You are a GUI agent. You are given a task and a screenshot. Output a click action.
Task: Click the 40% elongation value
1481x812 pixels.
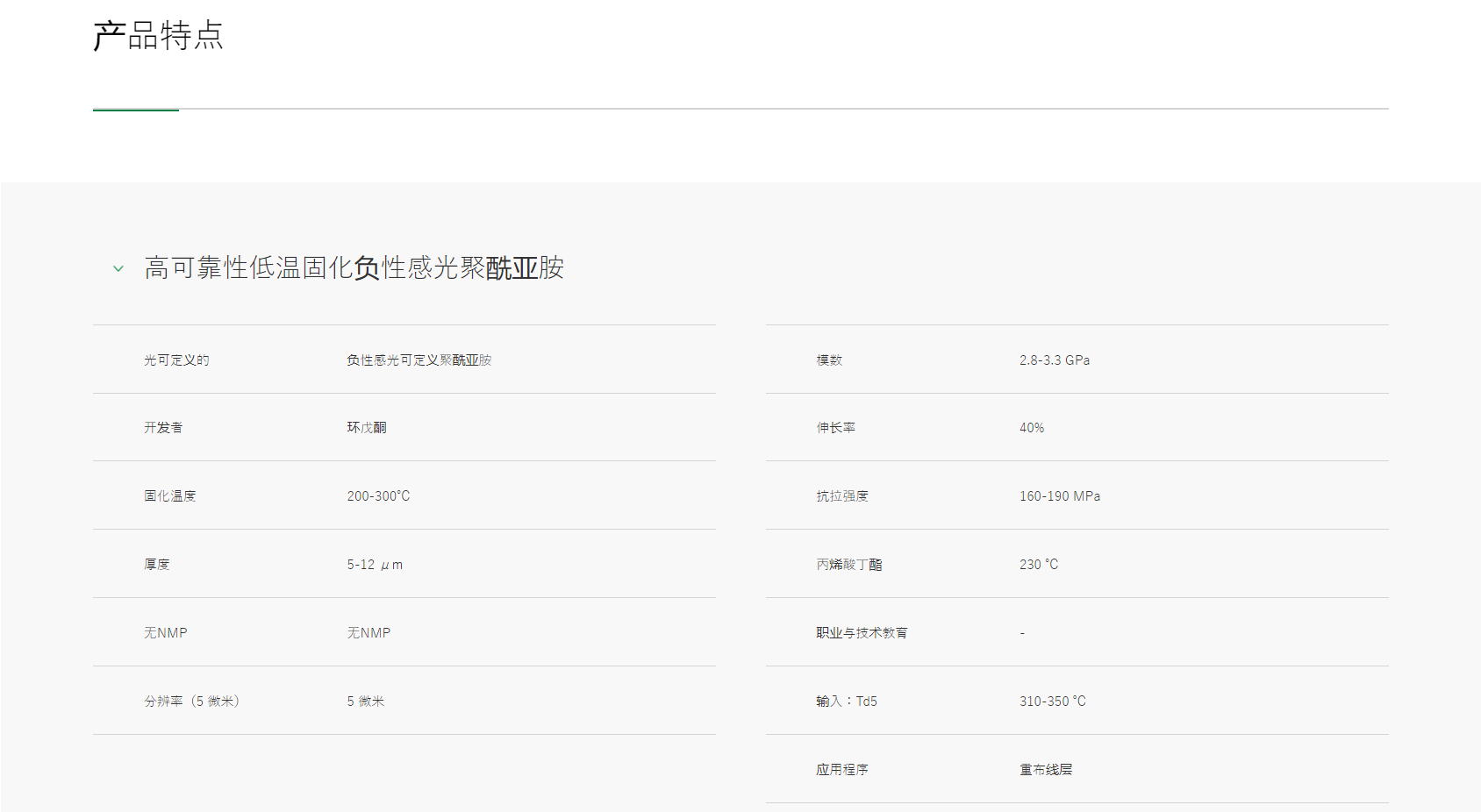(x=1031, y=428)
